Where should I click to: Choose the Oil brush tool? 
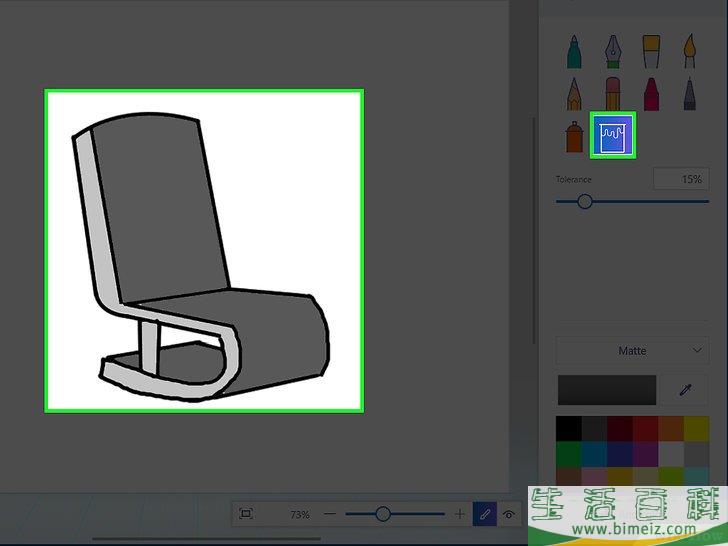click(650, 52)
